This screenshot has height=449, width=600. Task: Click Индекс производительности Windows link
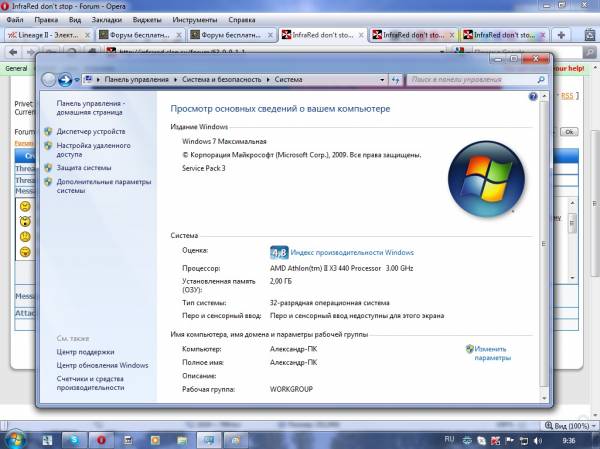click(x=352, y=253)
